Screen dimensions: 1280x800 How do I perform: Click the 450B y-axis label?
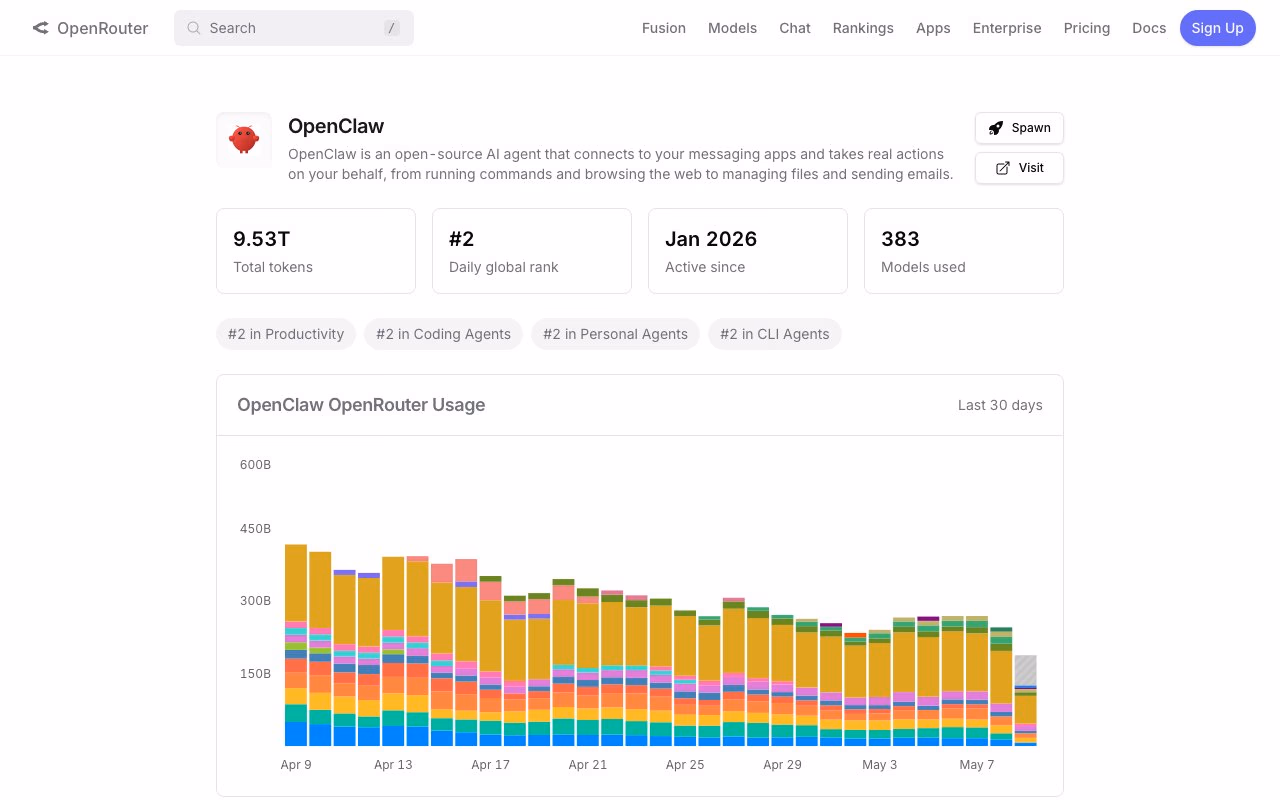pos(255,529)
